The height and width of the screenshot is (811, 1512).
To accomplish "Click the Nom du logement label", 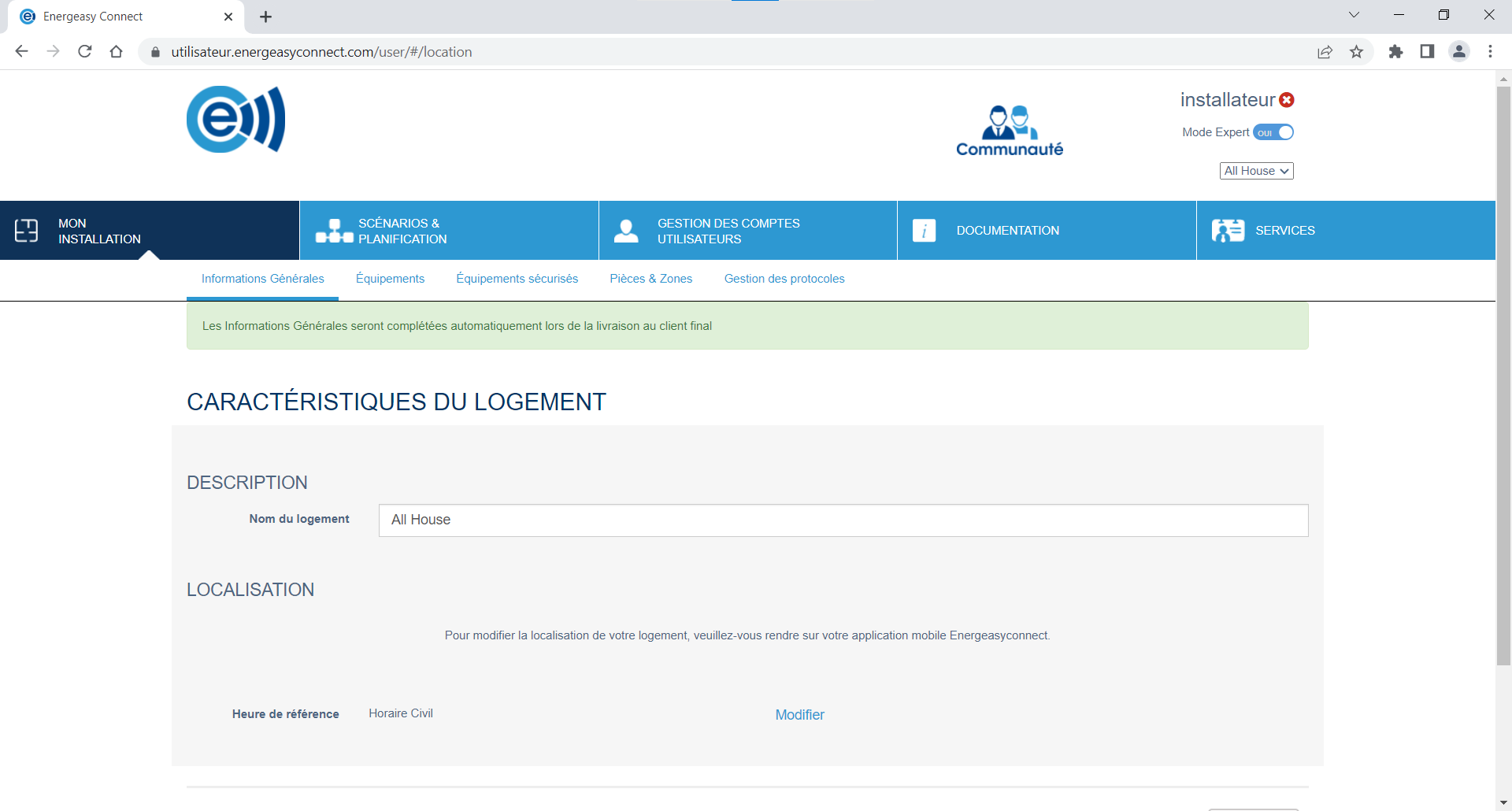I will pos(299,519).
